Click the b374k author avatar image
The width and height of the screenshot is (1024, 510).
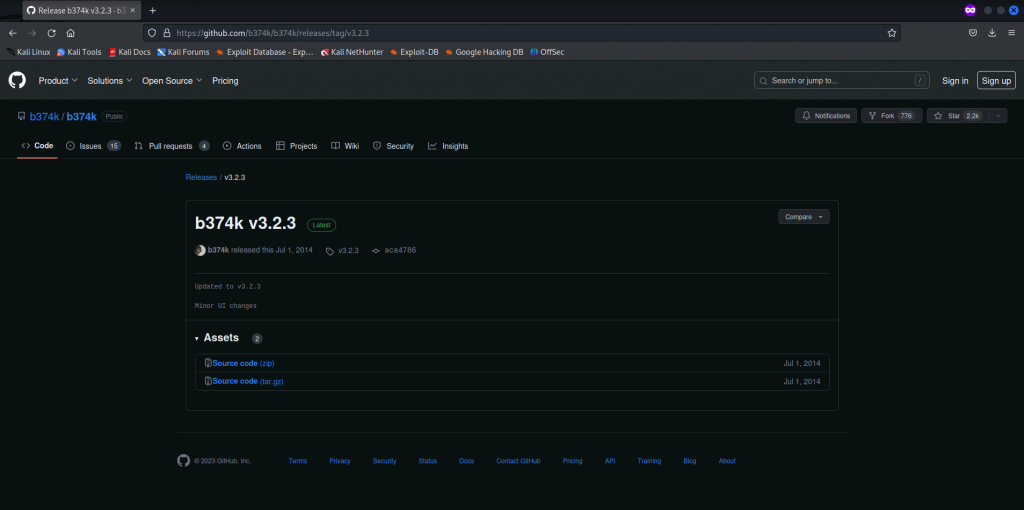click(x=200, y=250)
